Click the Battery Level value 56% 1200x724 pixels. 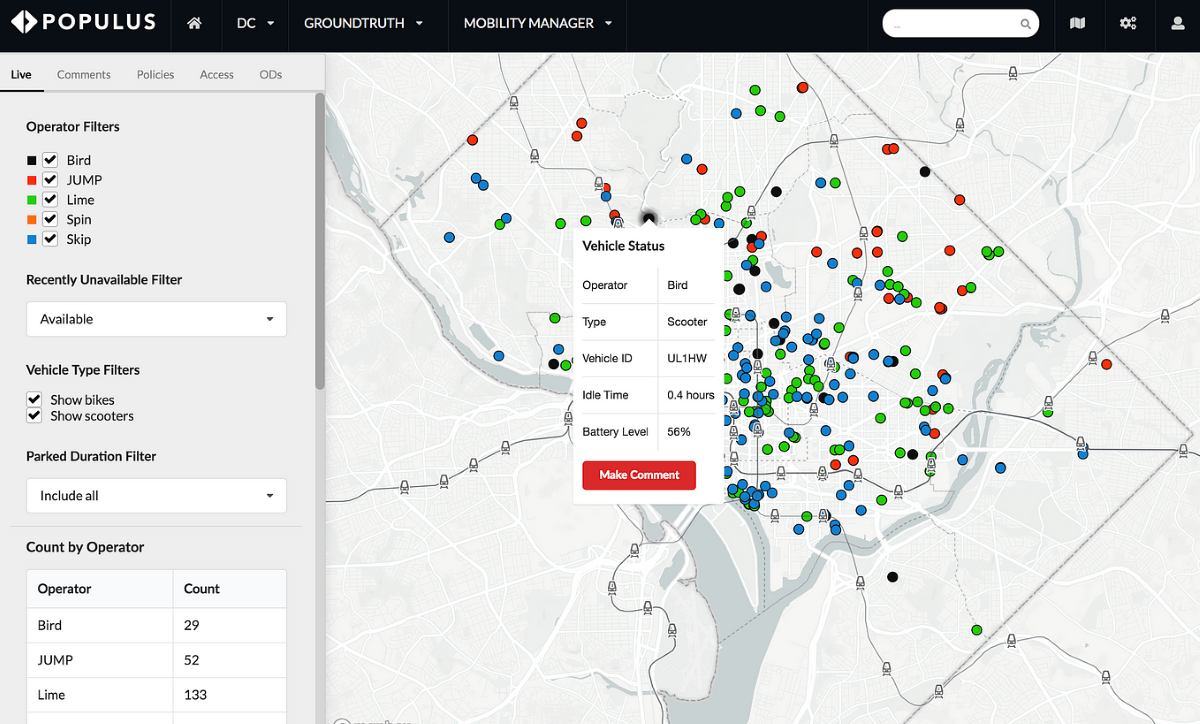tap(679, 432)
